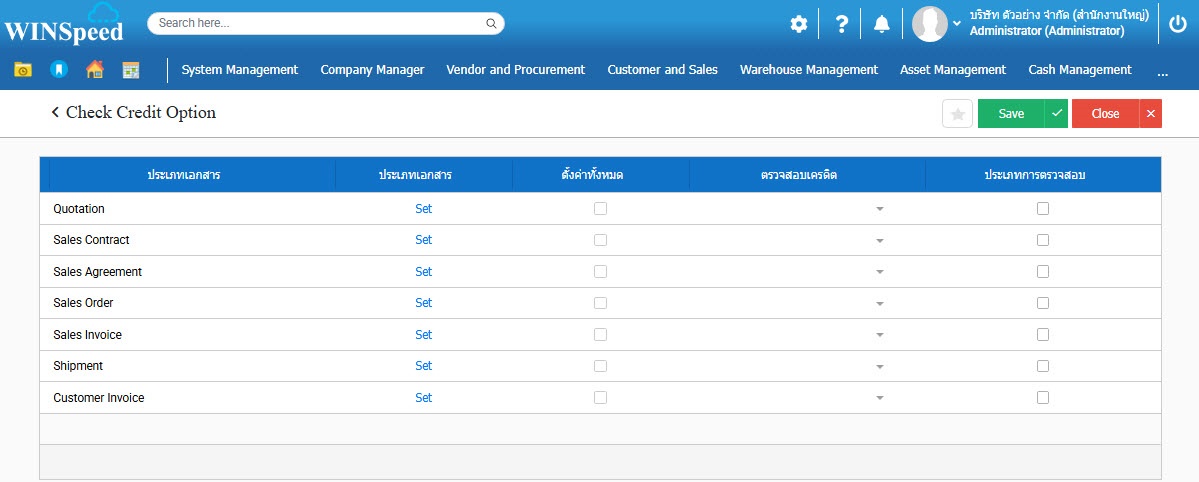The height and width of the screenshot is (482, 1199).
Task: Tick the set-all checkbox for Sales Order
Action: [600, 303]
